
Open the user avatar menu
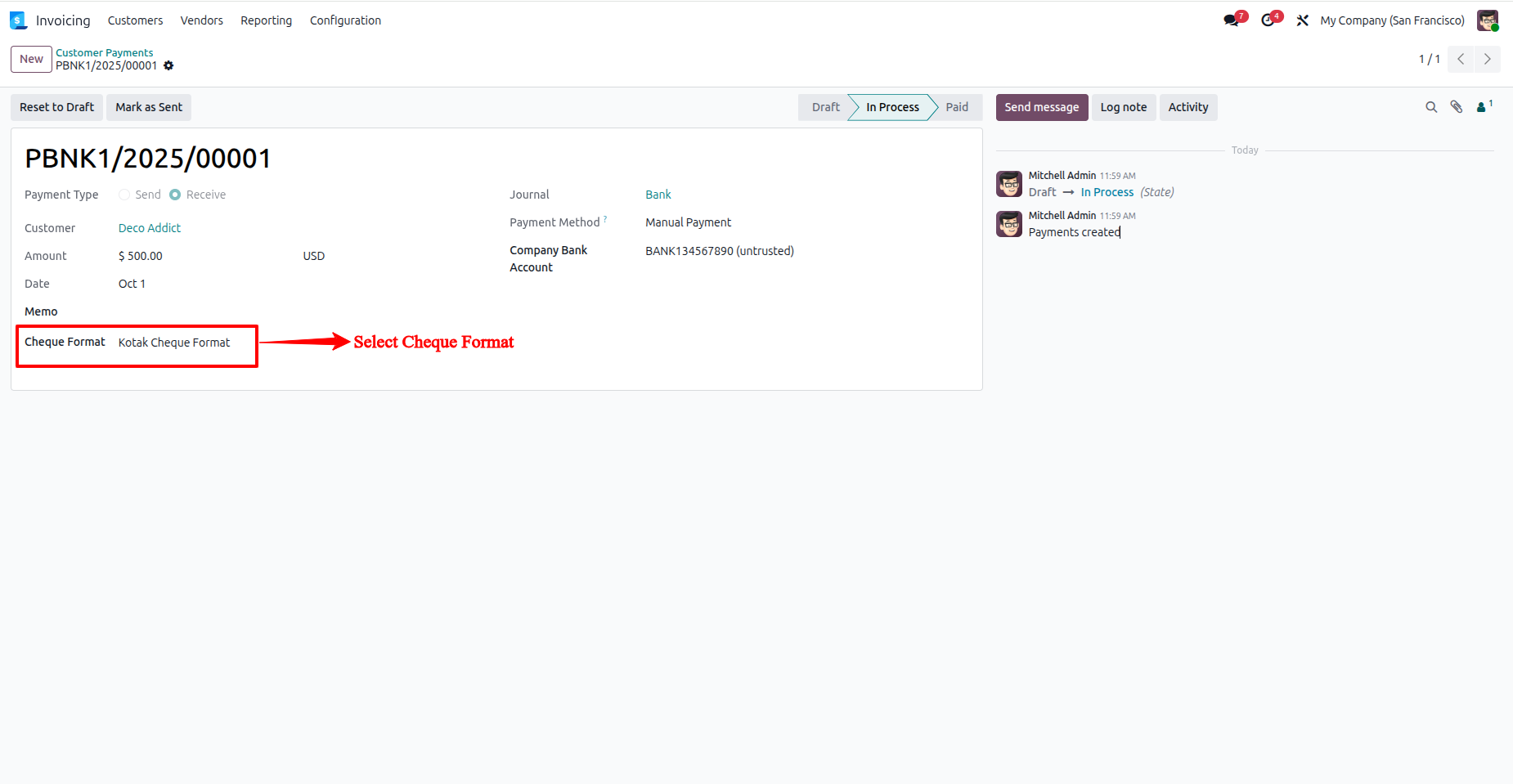[1488, 20]
